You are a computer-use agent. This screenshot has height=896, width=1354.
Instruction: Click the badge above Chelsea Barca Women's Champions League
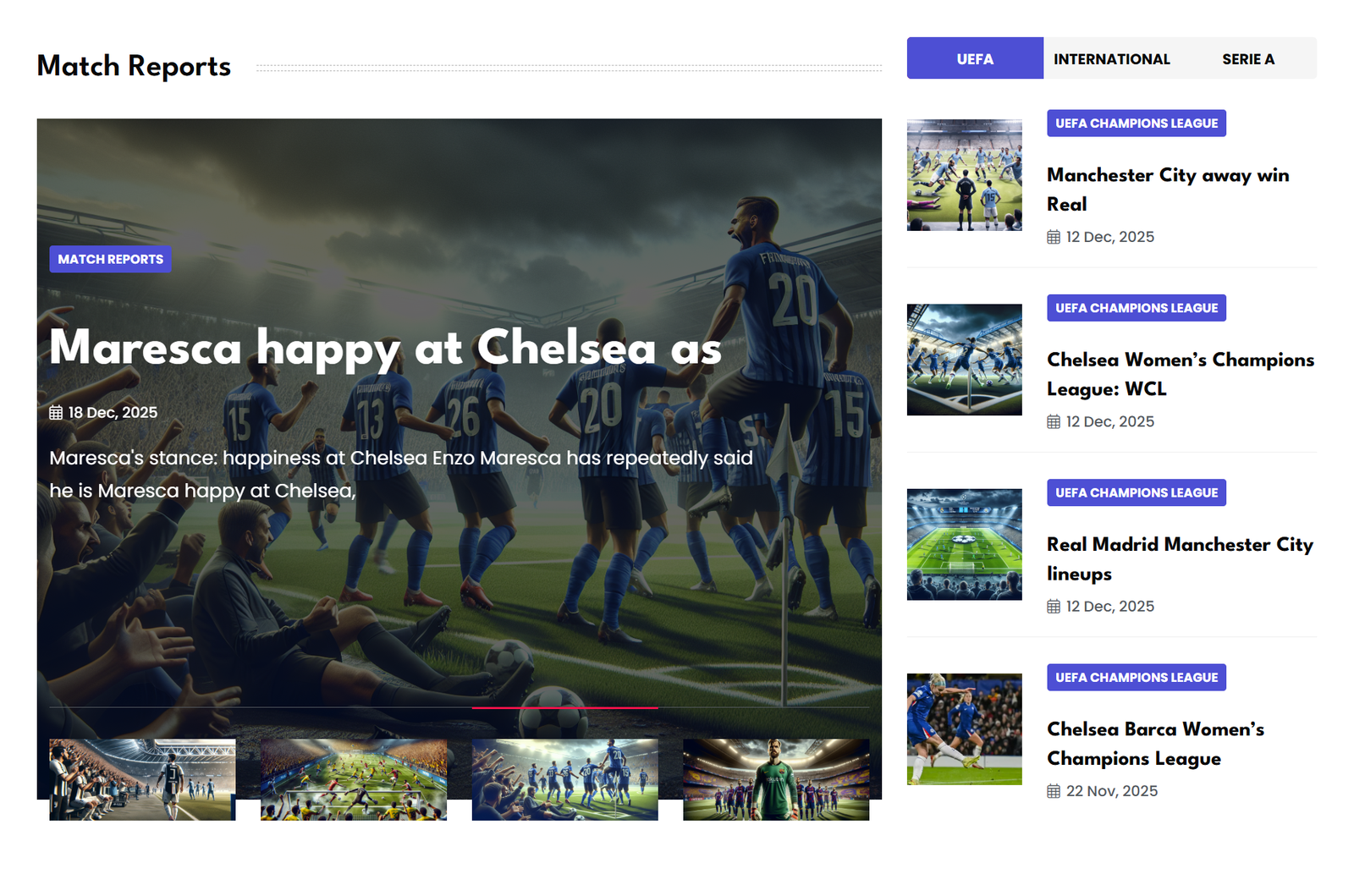(1137, 677)
